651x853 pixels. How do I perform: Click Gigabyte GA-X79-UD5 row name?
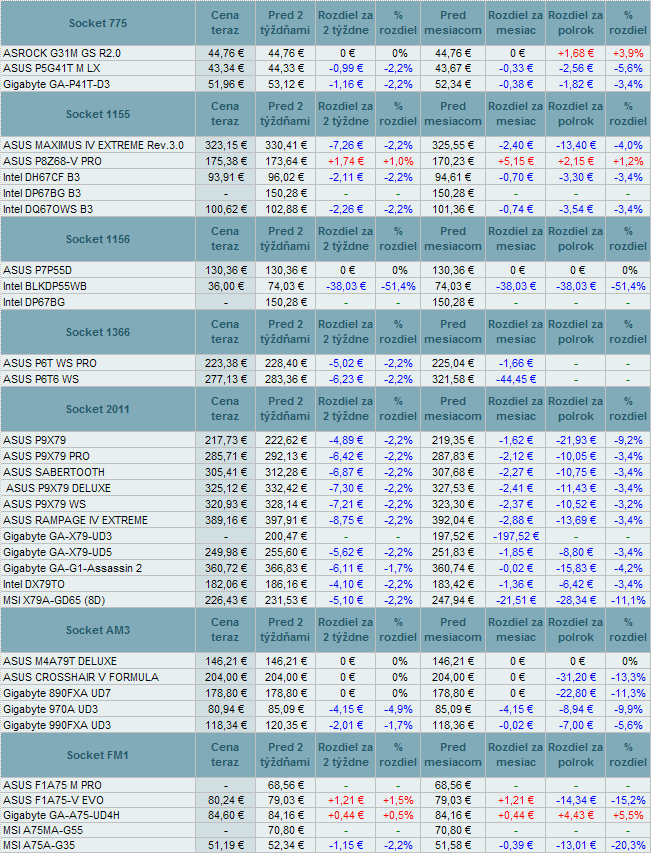click(x=58, y=553)
